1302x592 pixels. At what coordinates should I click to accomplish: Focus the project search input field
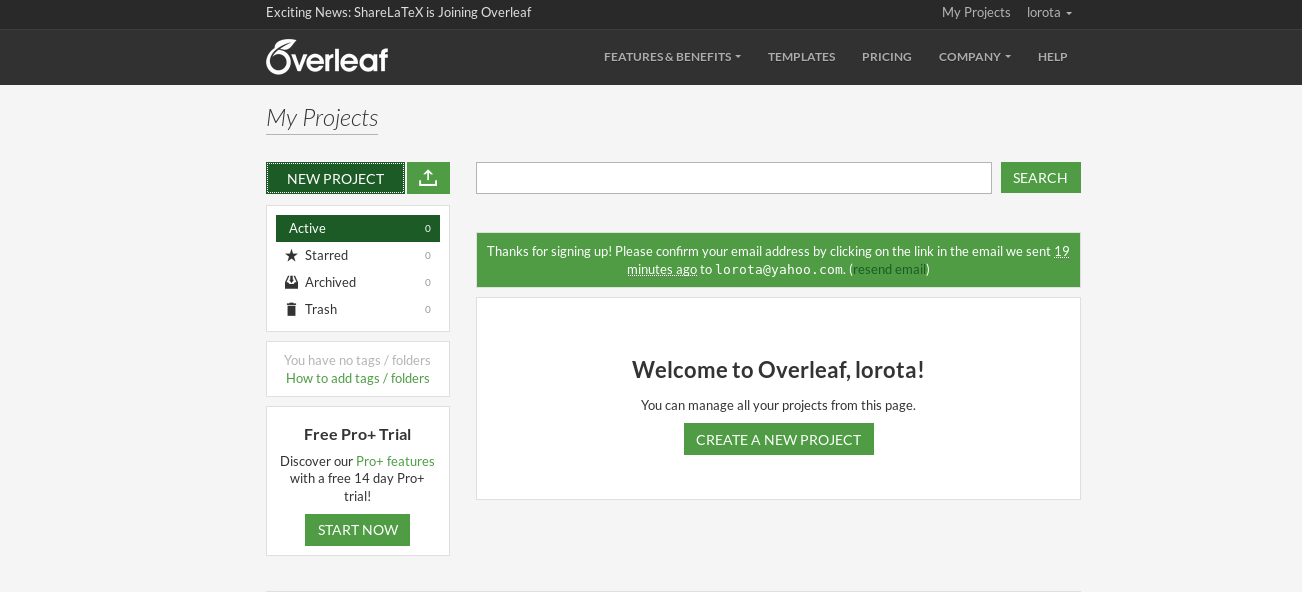pyautogui.click(x=733, y=178)
